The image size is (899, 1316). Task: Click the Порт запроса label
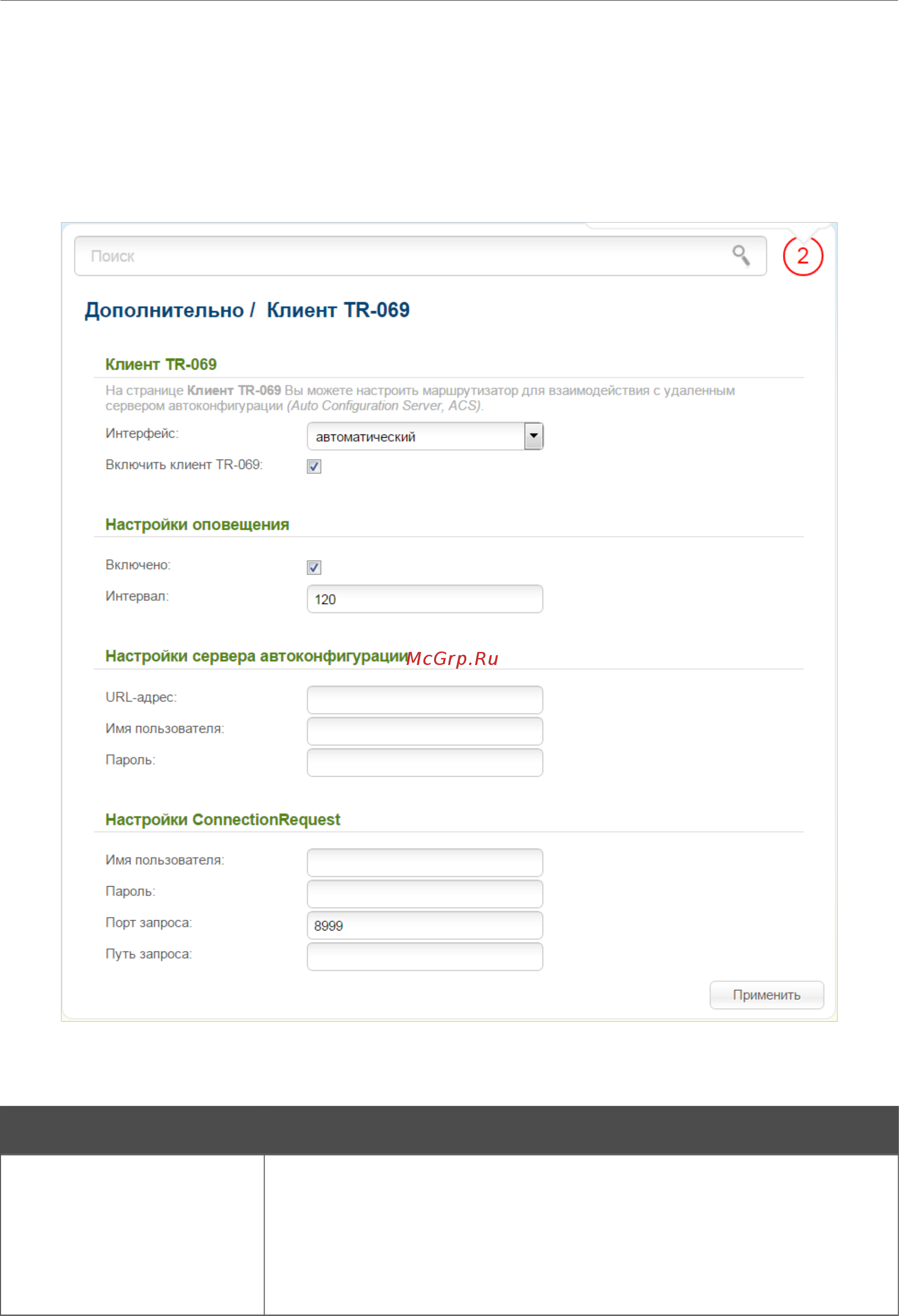149,923
